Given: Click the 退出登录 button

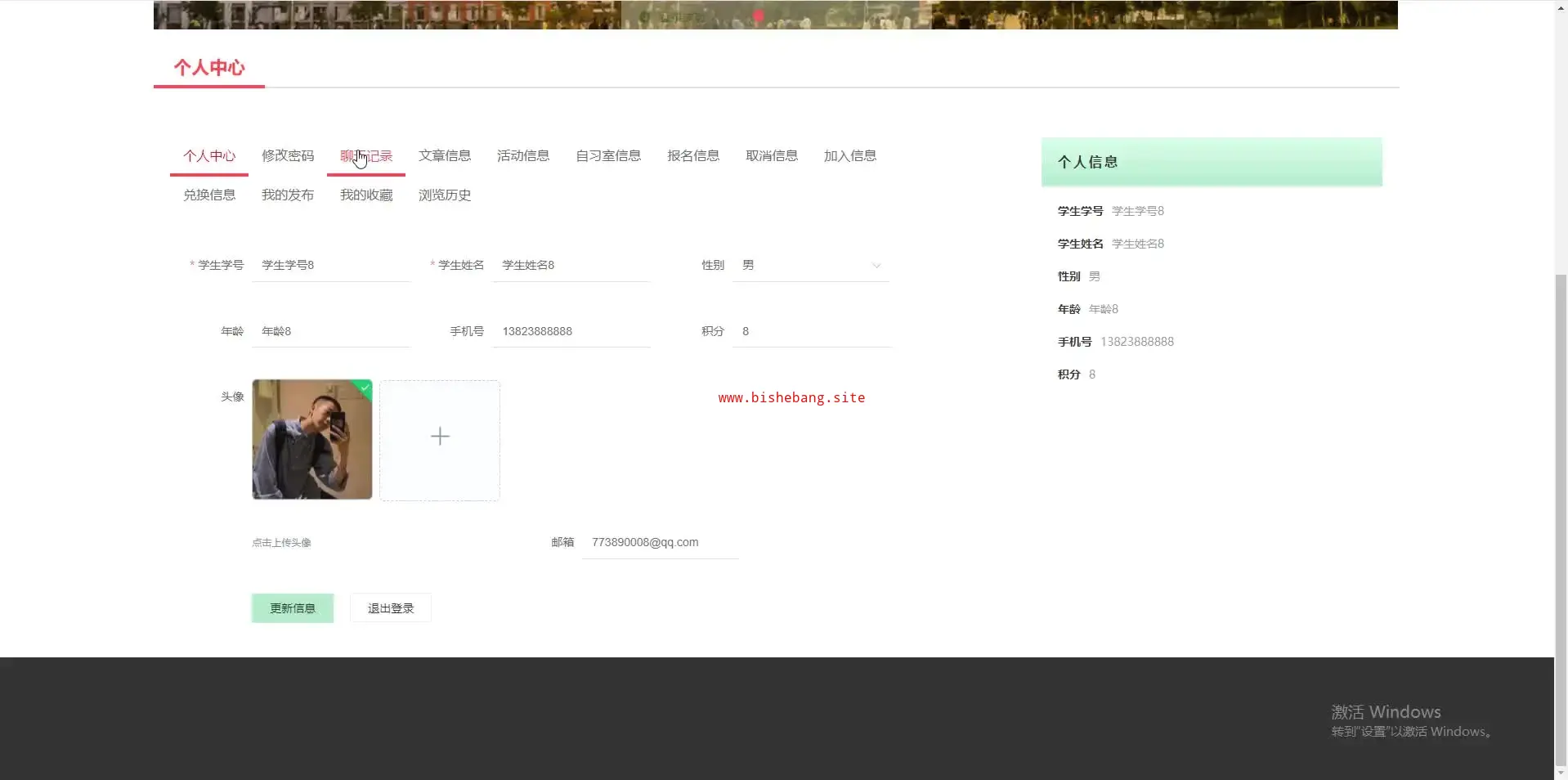Looking at the screenshot, I should [x=391, y=608].
